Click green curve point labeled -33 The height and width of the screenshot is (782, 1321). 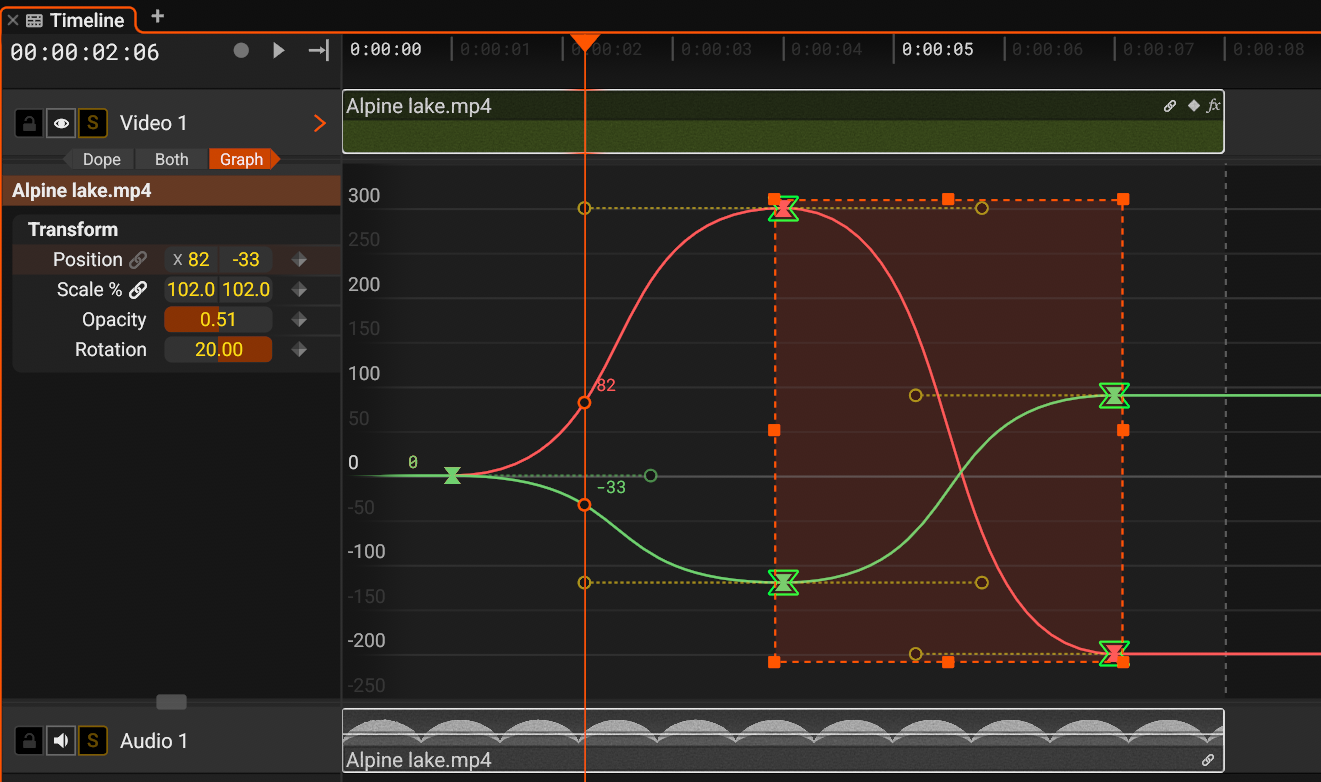[584, 505]
